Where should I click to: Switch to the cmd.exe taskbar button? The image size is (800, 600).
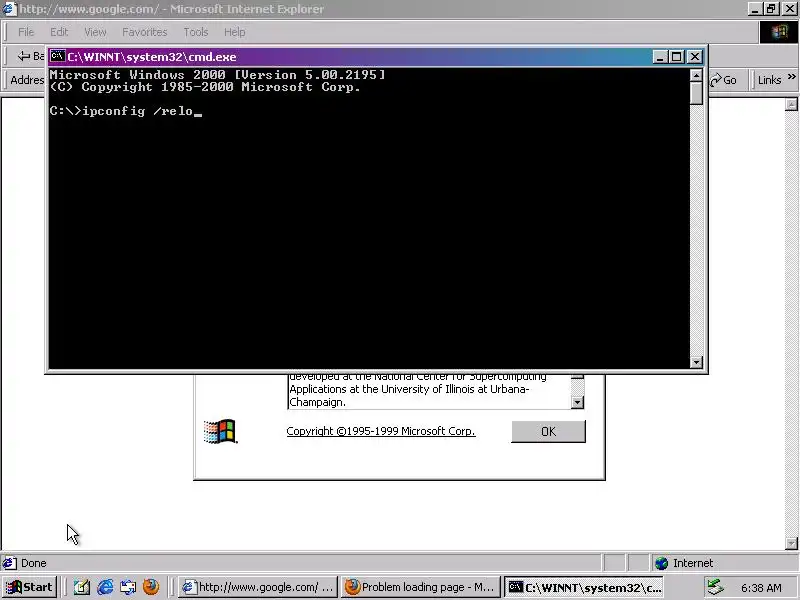pos(584,587)
